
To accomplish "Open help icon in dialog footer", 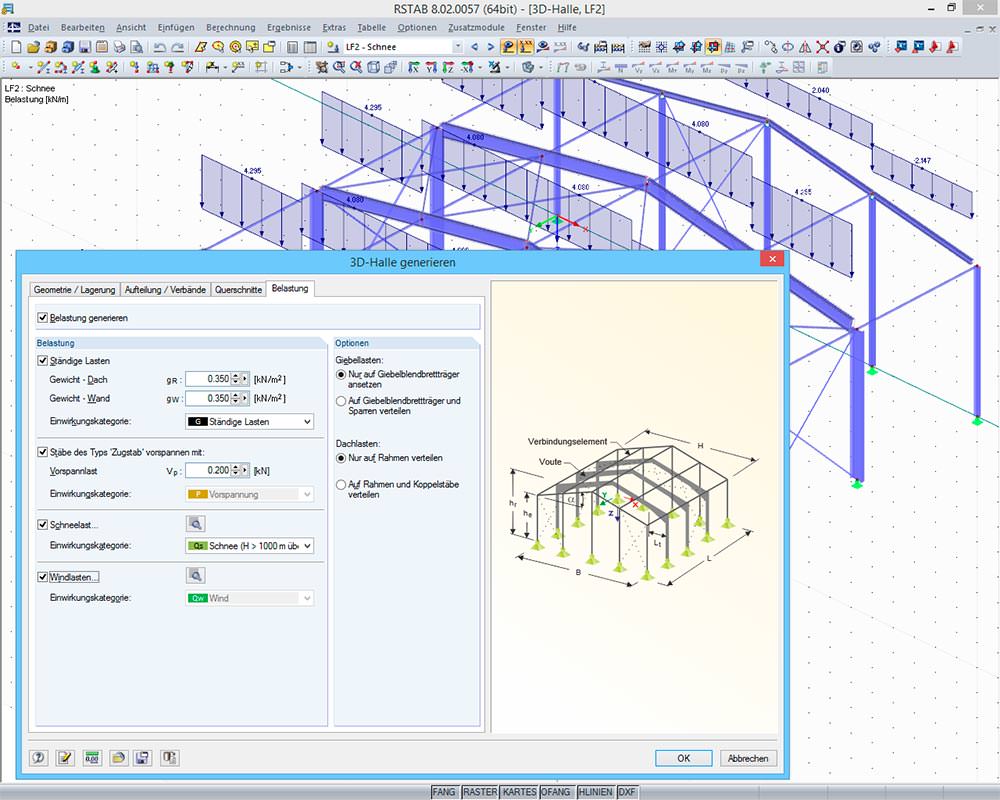I will point(38,758).
